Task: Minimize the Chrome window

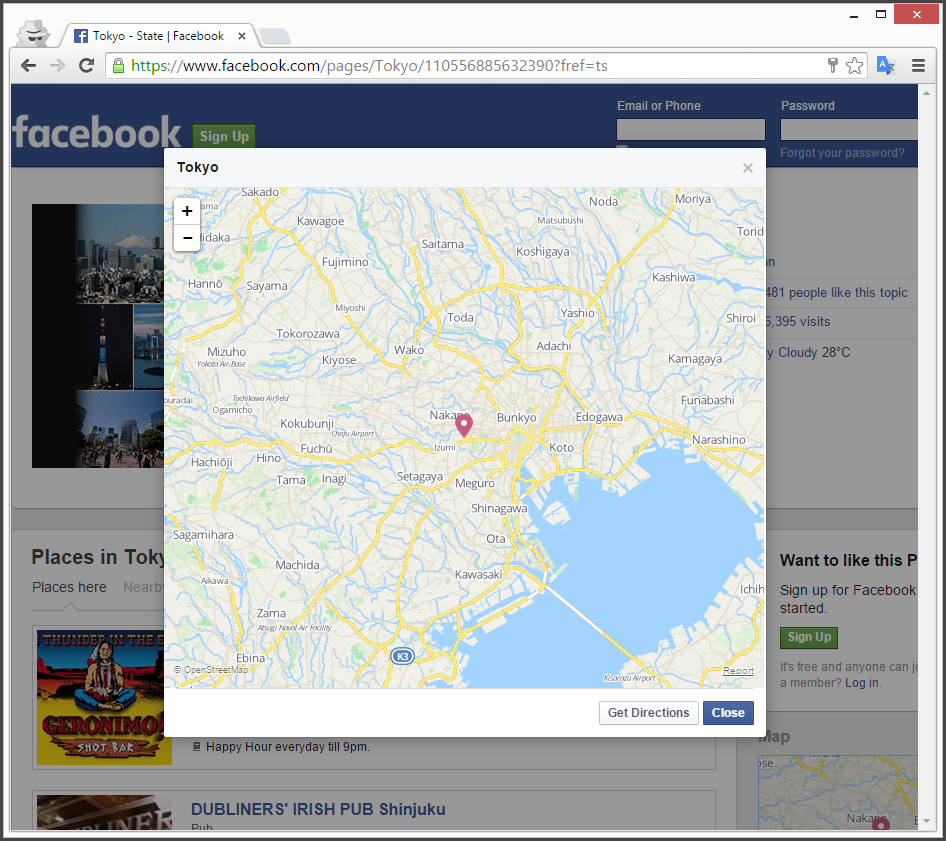Action: tap(854, 14)
